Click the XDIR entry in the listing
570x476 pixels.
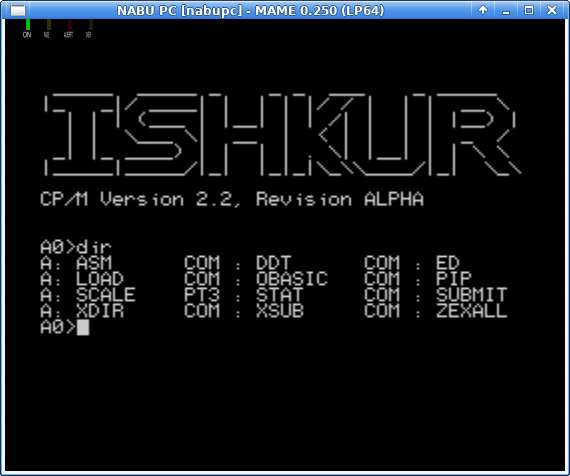click(100, 311)
